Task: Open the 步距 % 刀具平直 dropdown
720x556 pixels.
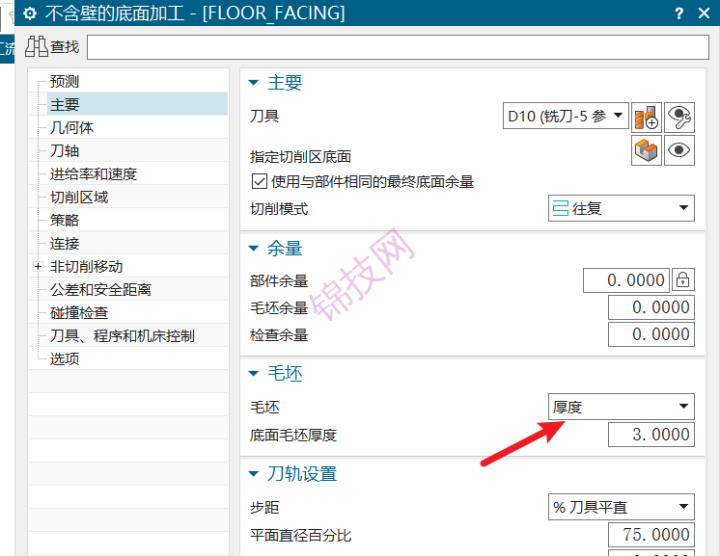Action: pos(621,507)
